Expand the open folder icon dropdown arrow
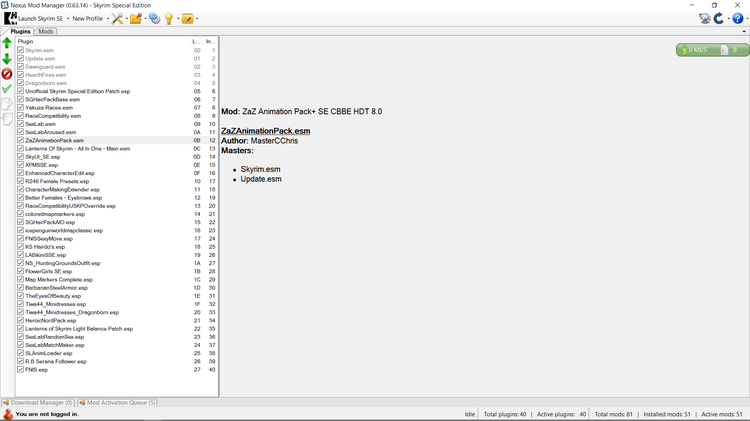Screen dimensions: 750x421 [x=145, y=19]
